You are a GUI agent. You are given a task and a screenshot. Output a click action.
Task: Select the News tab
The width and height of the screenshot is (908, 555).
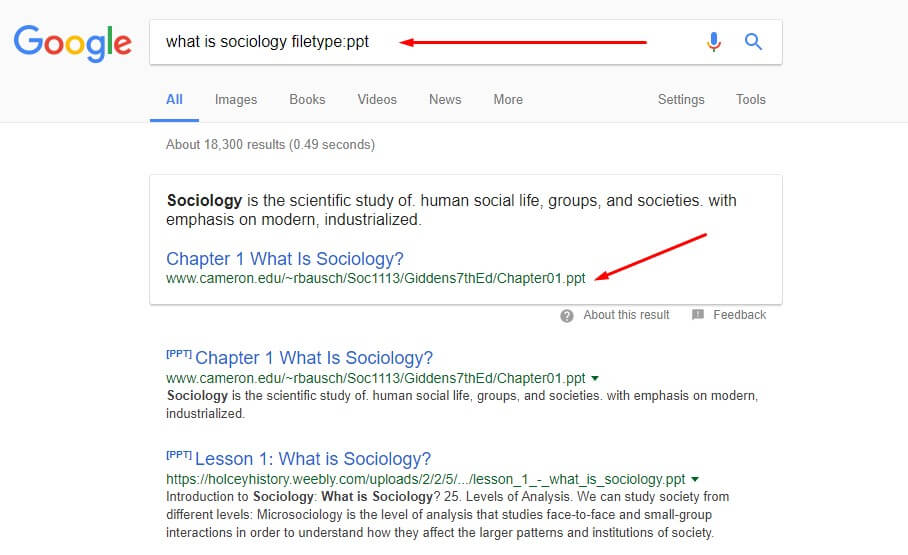pyautogui.click(x=445, y=100)
